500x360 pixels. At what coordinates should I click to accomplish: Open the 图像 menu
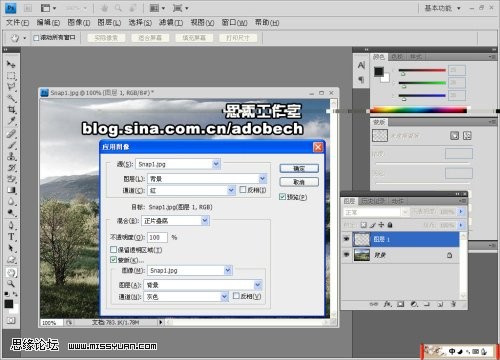click(x=79, y=23)
